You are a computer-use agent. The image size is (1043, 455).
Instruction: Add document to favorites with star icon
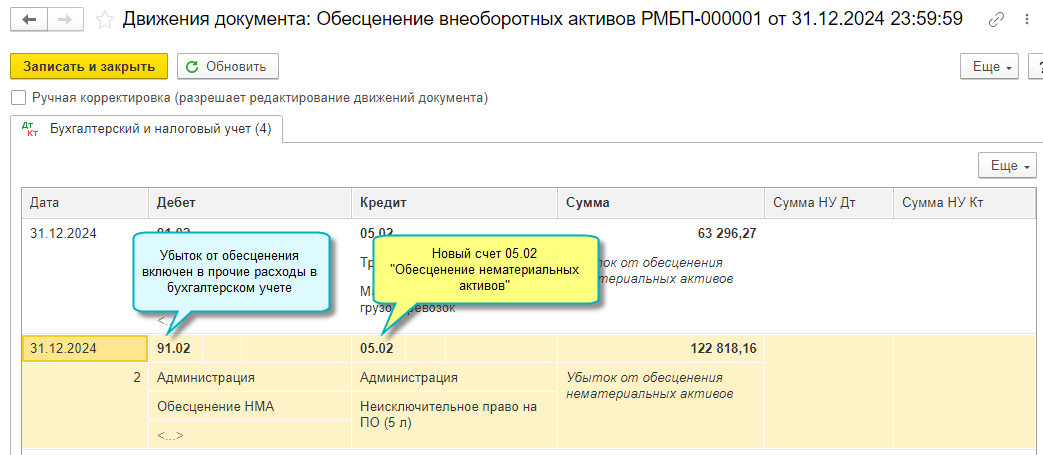pos(105,20)
